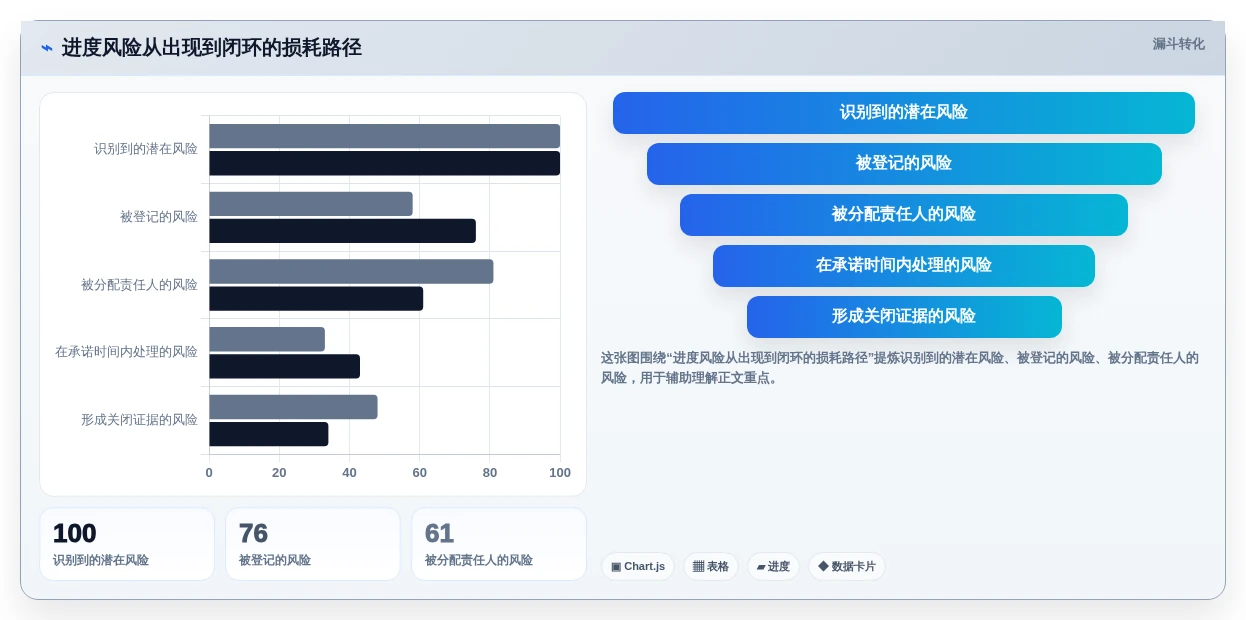The image size is (1246, 620).
Task: Open the 61 被分配责任人的风险 stat card
Action: coord(499,544)
